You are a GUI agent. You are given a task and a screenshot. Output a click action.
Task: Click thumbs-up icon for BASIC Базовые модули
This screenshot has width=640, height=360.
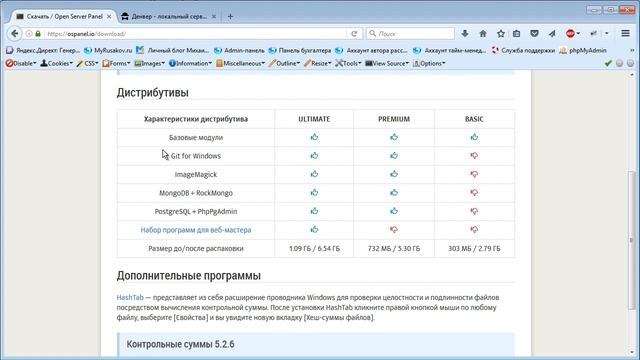click(474, 137)
